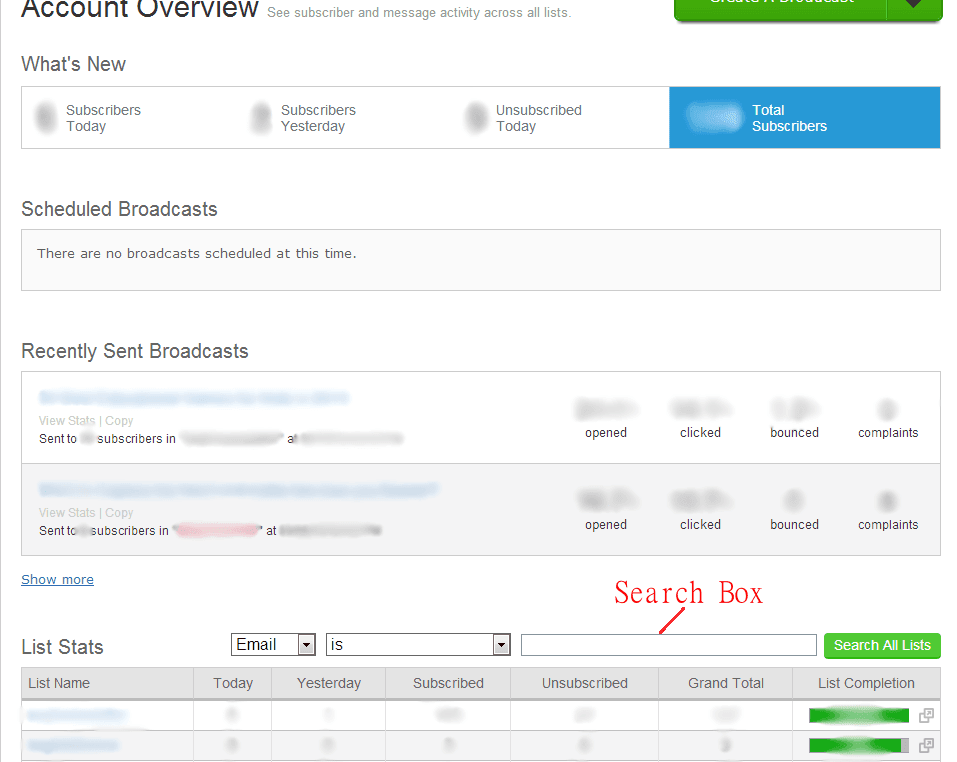
Task: Click "clicked" stat of the second broadcast
Action: [x=701, y=511]
